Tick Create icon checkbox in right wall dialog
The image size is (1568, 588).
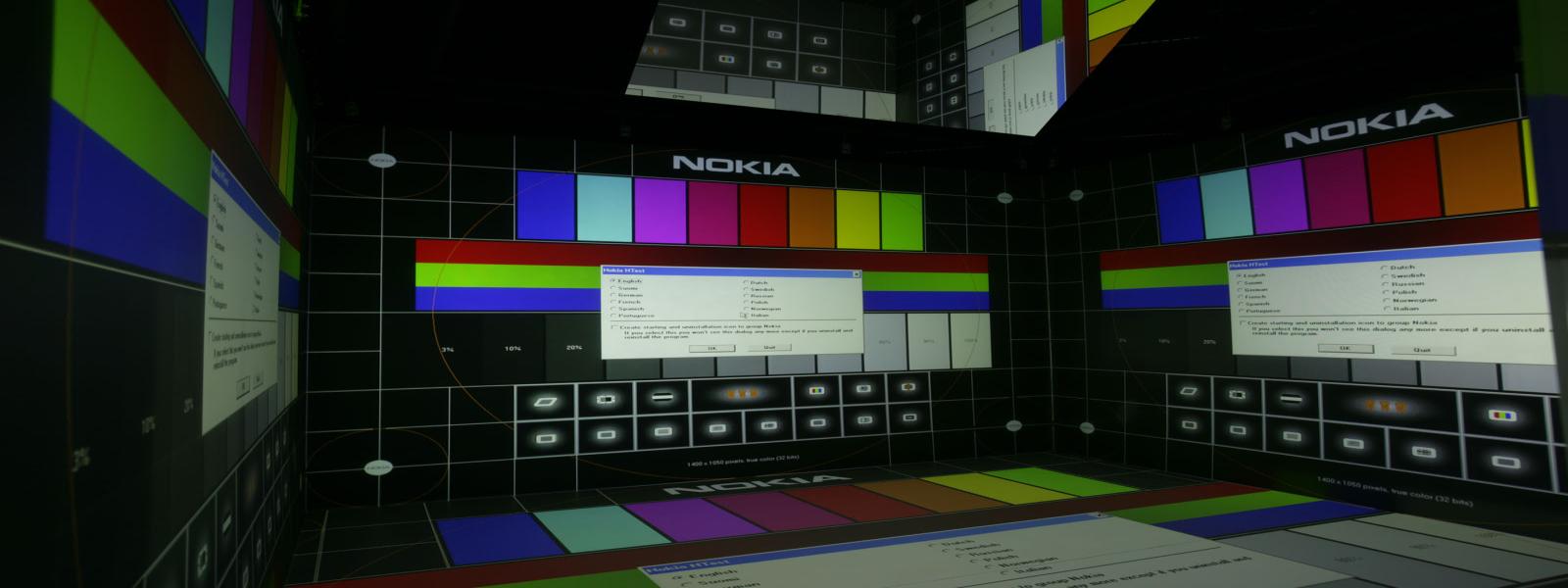tap(1243, 322)
